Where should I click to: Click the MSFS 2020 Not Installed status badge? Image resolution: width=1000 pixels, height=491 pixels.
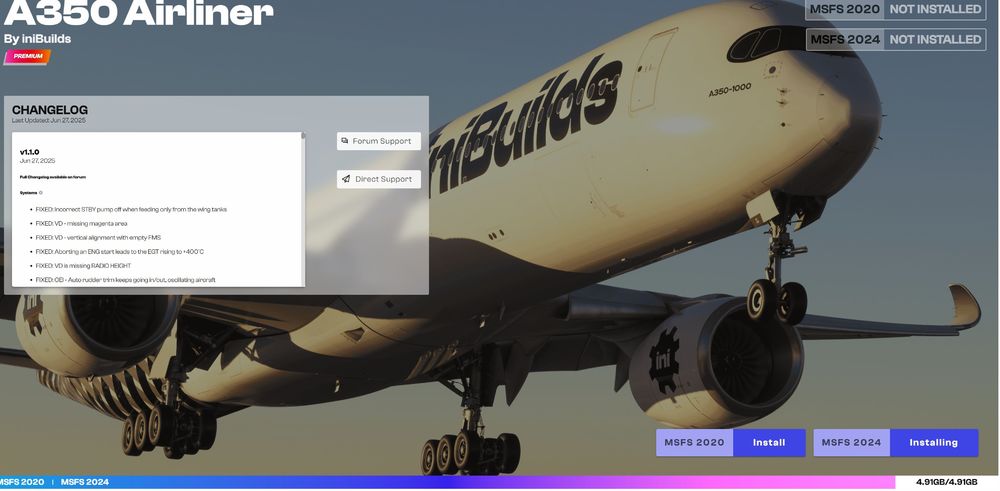tap(935, 9)
